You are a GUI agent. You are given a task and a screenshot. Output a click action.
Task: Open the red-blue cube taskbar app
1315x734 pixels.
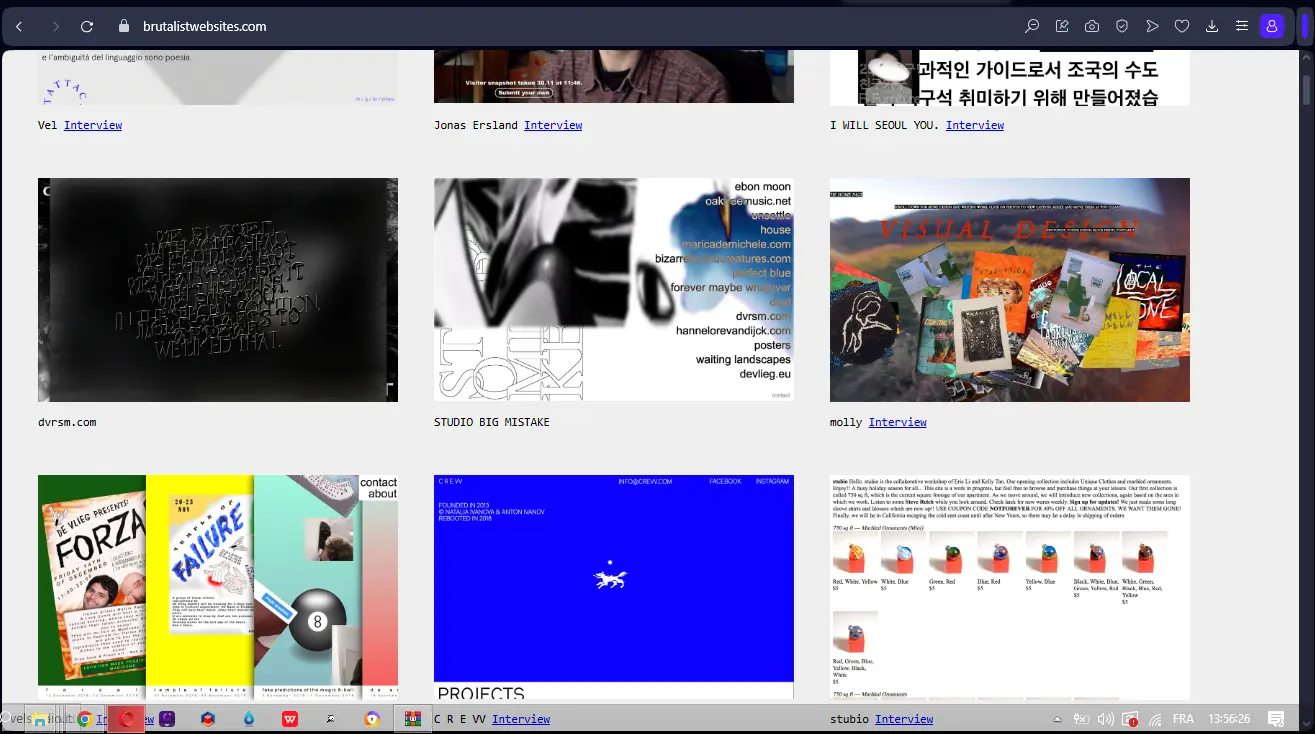[x=208, y=719]
